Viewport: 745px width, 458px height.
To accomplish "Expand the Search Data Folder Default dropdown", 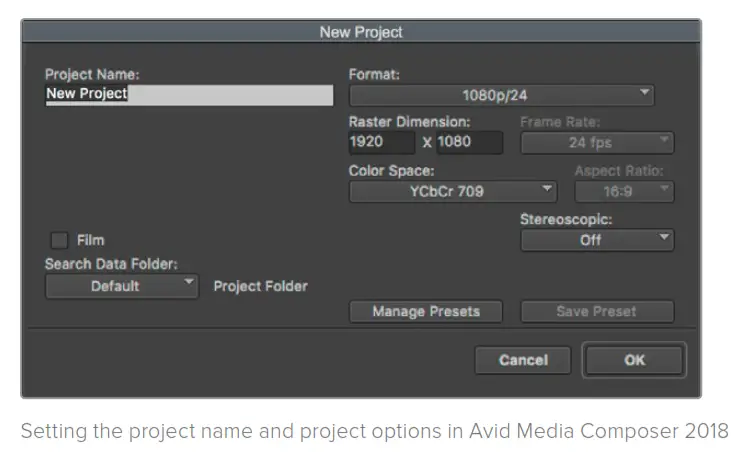I will pos(122,286).
